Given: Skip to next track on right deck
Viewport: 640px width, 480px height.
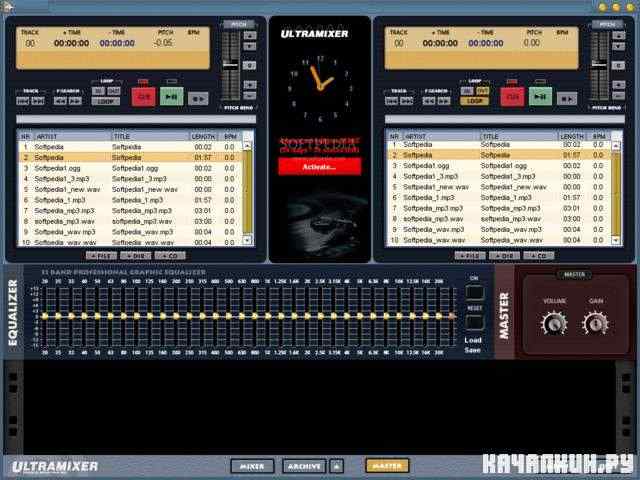Looking at the screenshot, I should coord(407,101).
